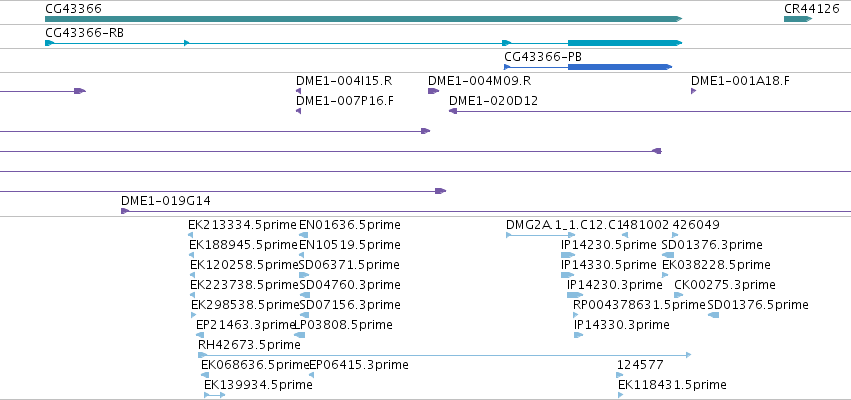Select the CG43366-RB transcript label

coord(84,33)
